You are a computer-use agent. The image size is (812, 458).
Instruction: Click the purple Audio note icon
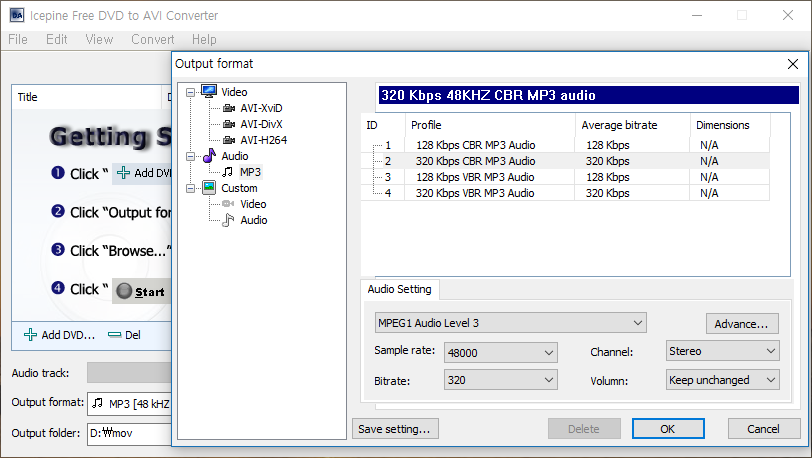(209, 155)
